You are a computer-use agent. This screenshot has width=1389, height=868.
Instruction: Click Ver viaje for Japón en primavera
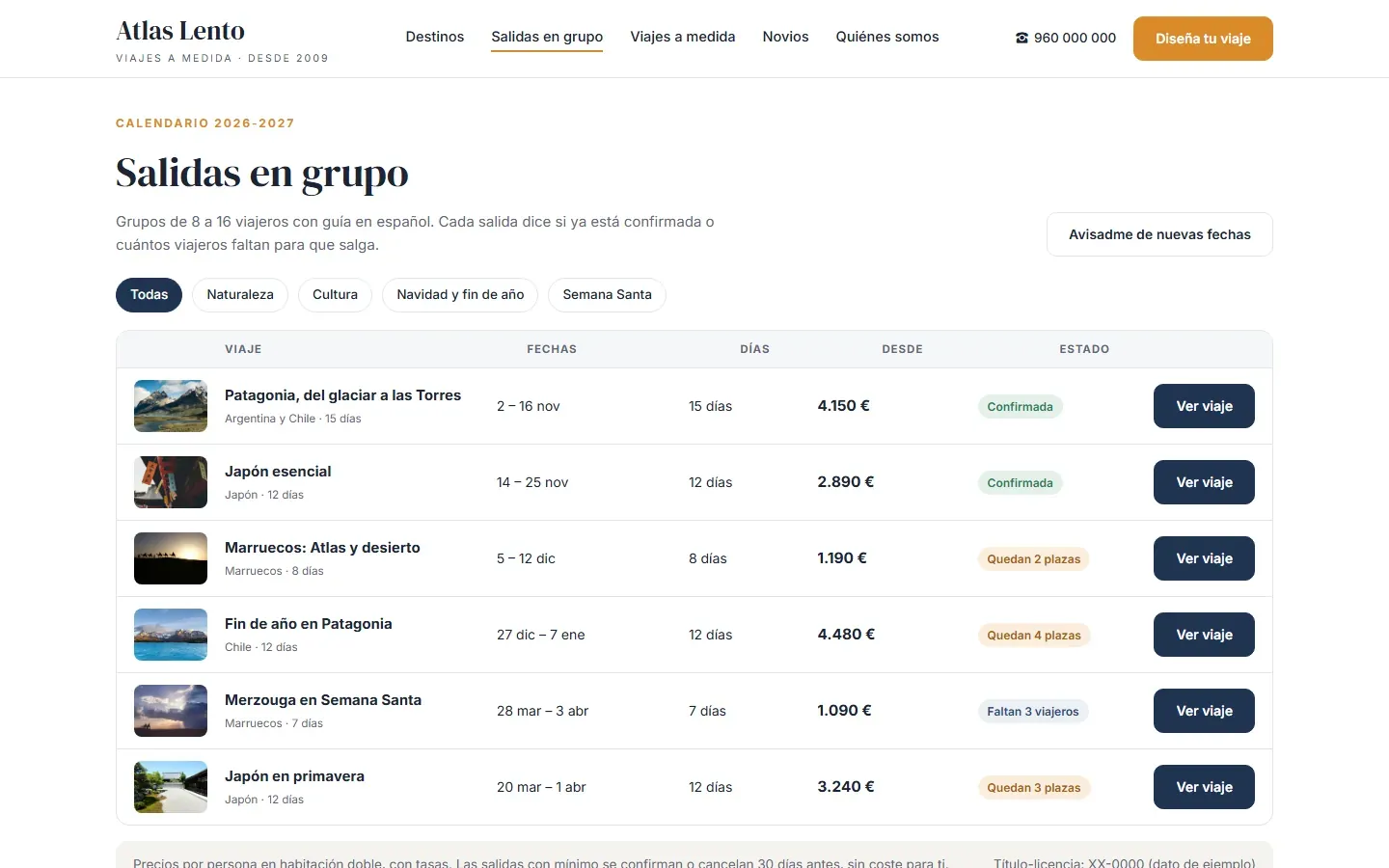pos(1204,787)
